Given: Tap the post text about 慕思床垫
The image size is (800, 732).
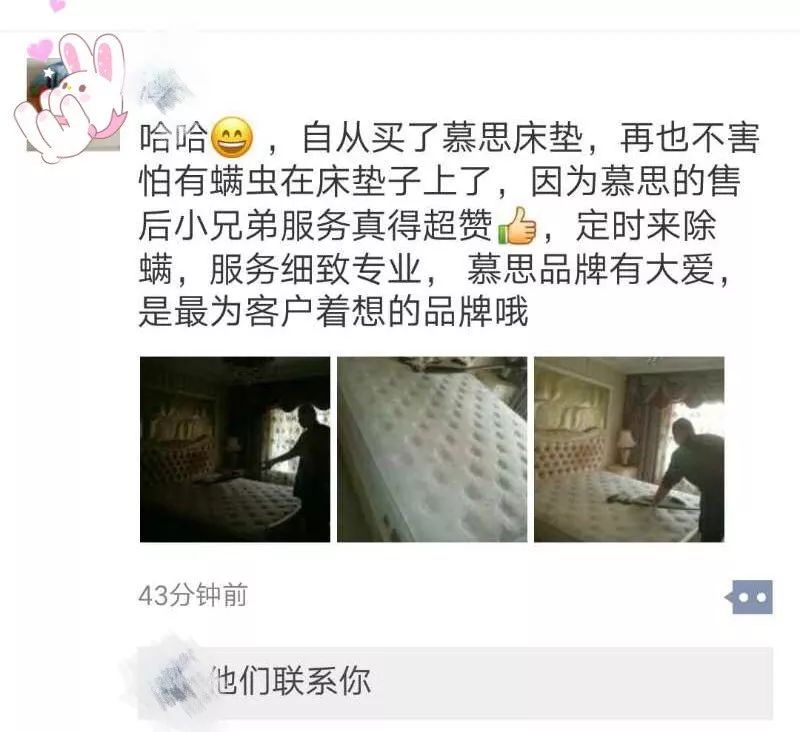Looking at the screenshot, I should (449, 225).
